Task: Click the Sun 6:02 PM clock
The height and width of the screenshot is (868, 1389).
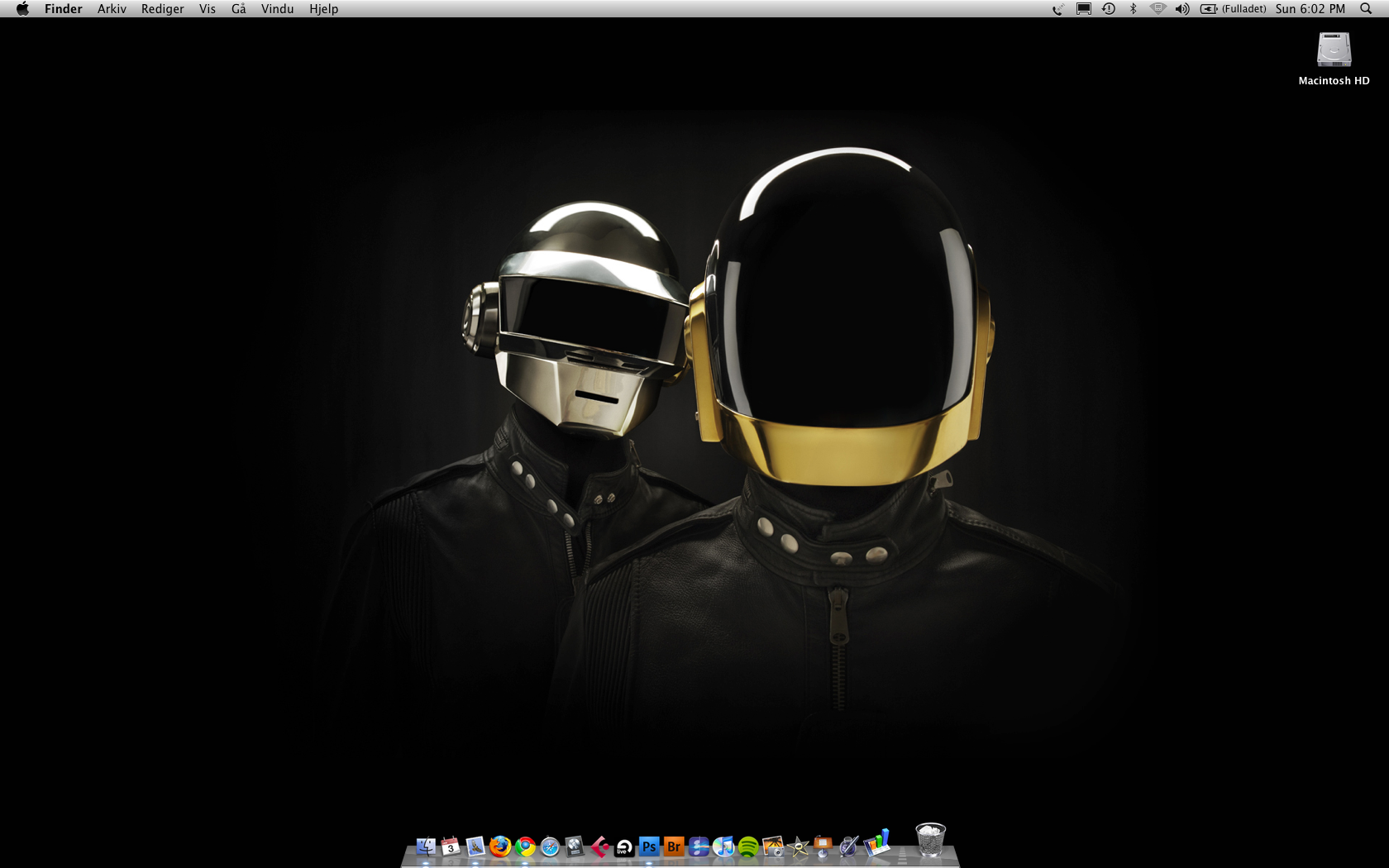Action: pos(1310,9)
